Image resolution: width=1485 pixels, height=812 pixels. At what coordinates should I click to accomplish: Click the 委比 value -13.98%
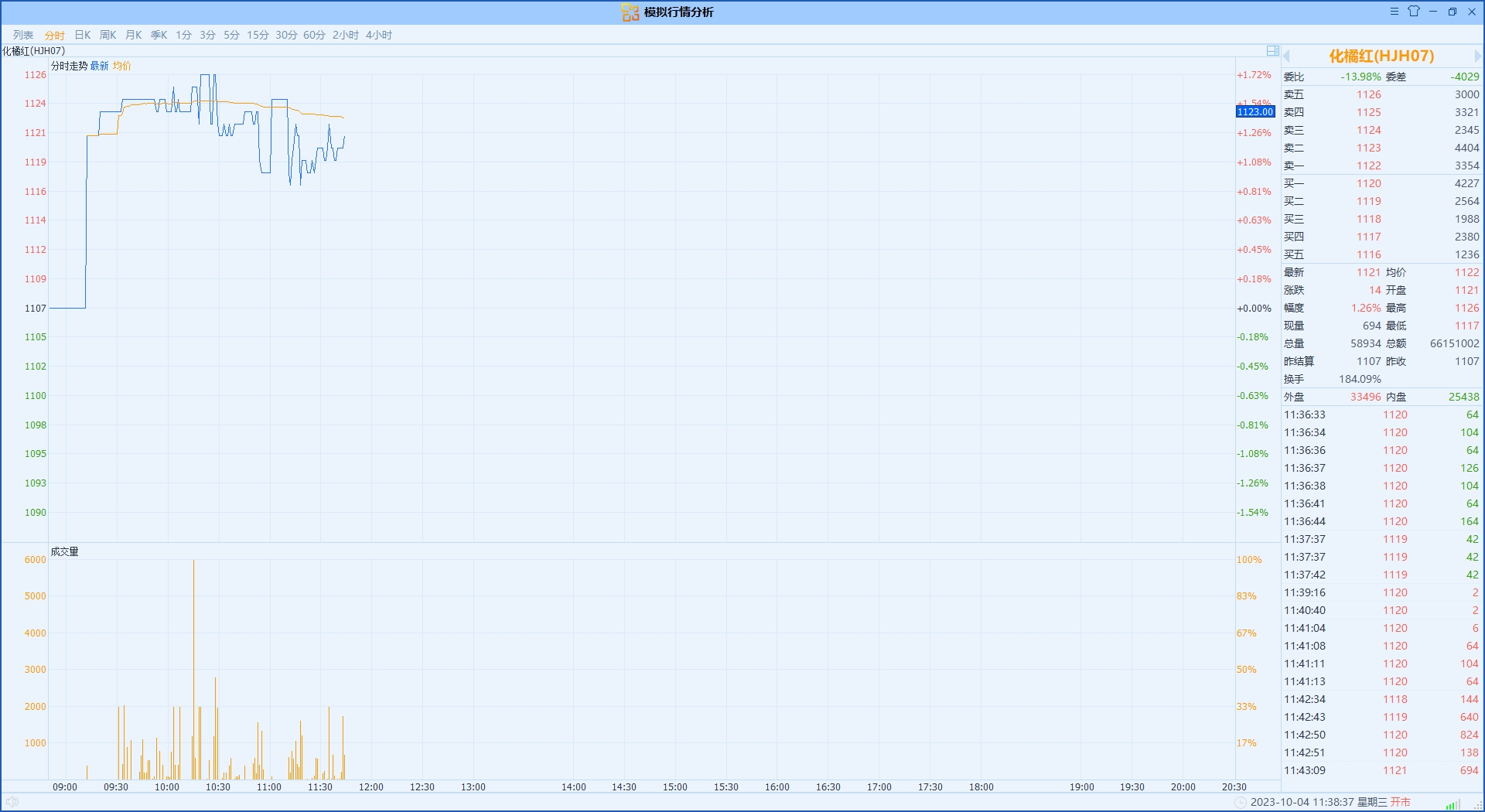coord(1360,77)
